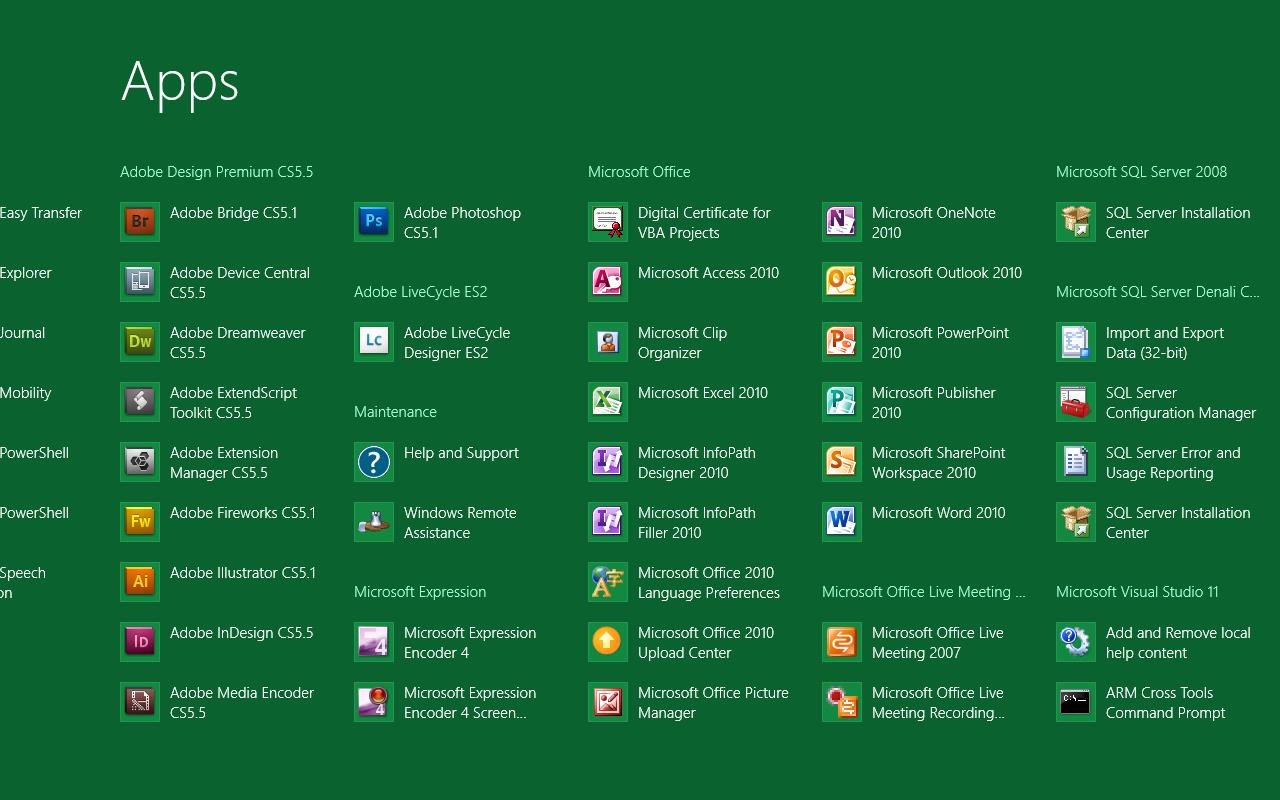Screen dimensions: 1280x800
Task: Launch the Microsoft Outlook 2010 icon
Action: coord(842,282)
